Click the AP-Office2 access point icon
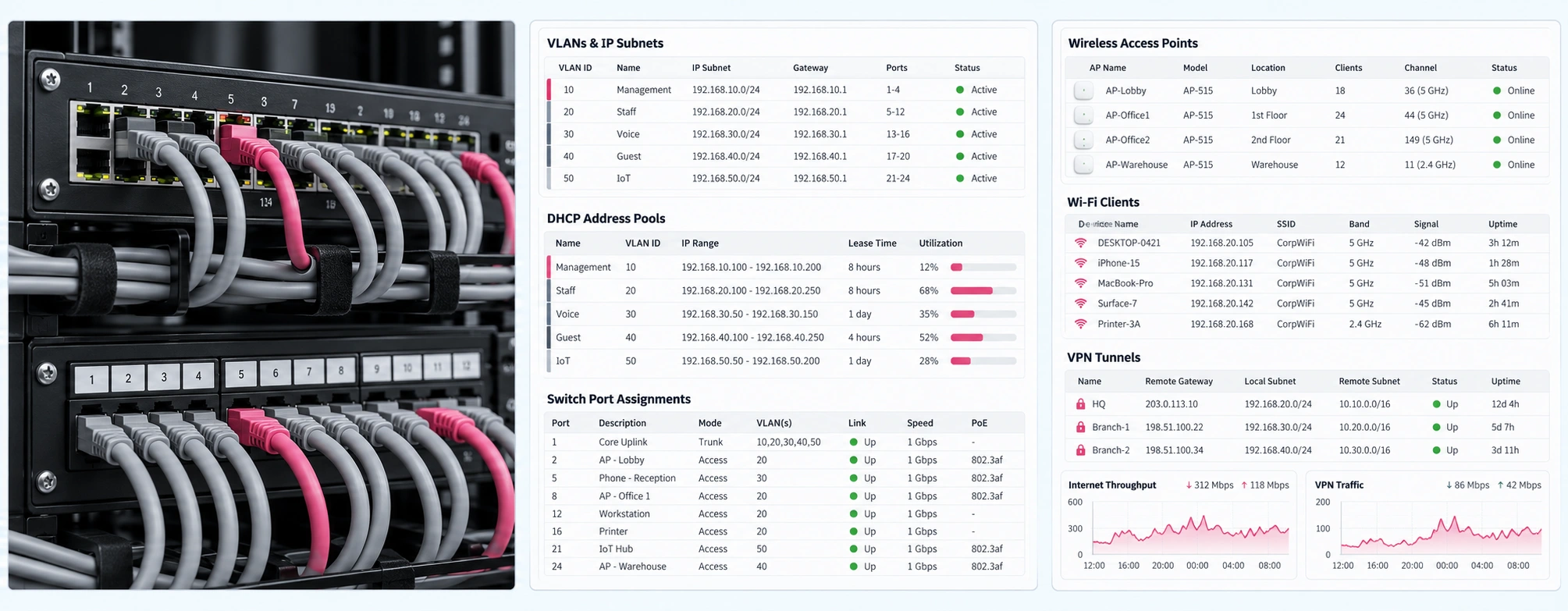1568x611 pixels. [x=1083, y=140]
